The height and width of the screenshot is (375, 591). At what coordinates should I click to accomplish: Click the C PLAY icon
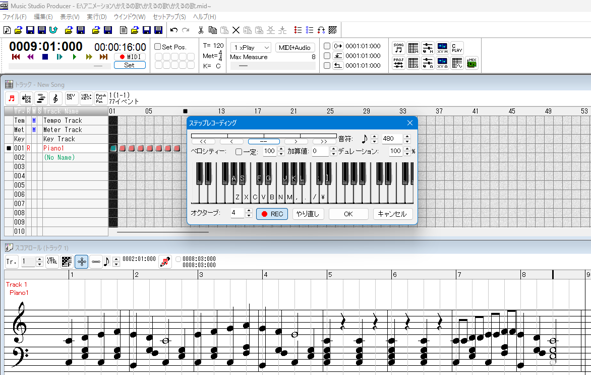point(457,48)
